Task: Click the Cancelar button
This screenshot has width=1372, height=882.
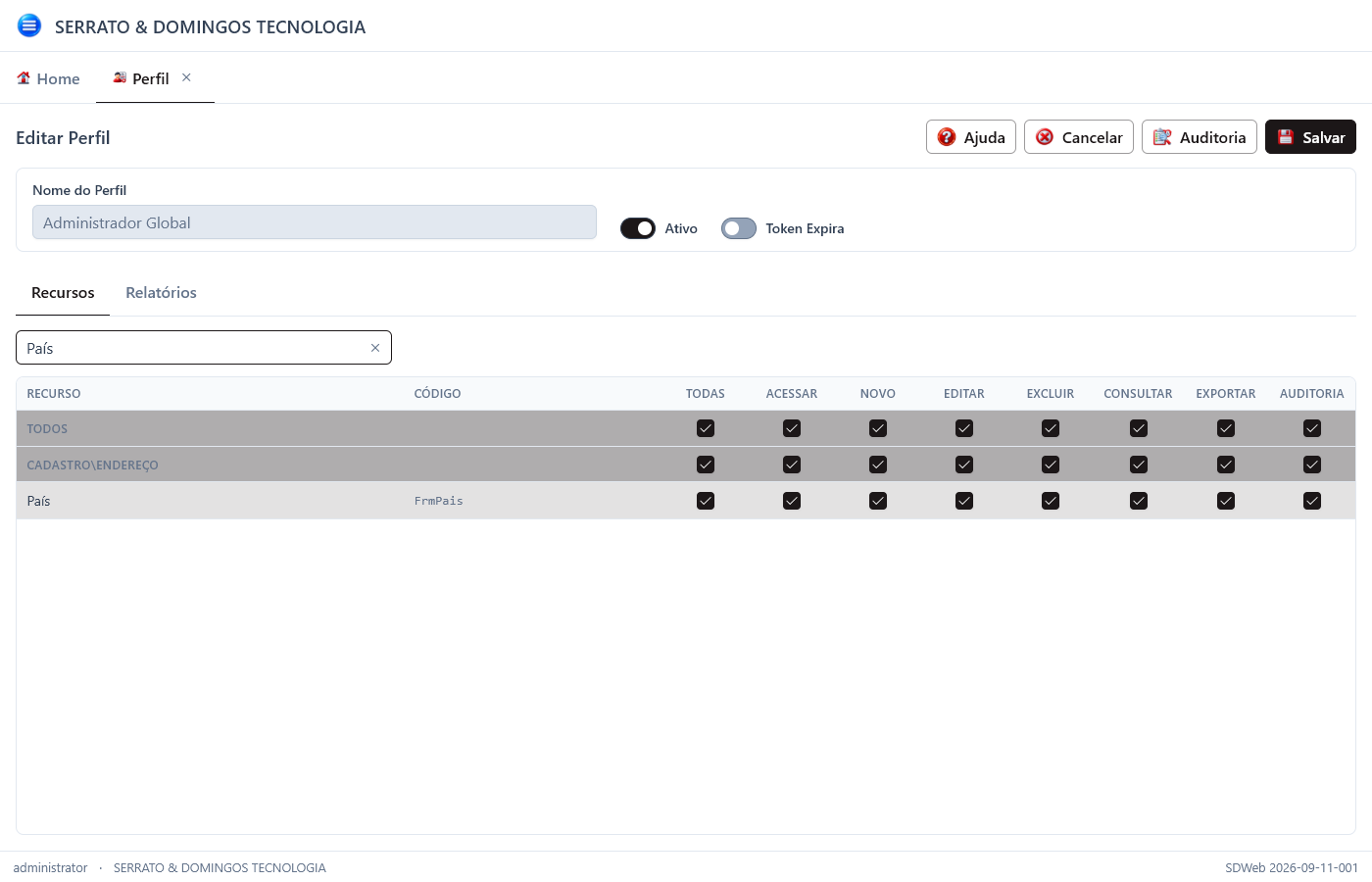Action: click(1079, 137)
